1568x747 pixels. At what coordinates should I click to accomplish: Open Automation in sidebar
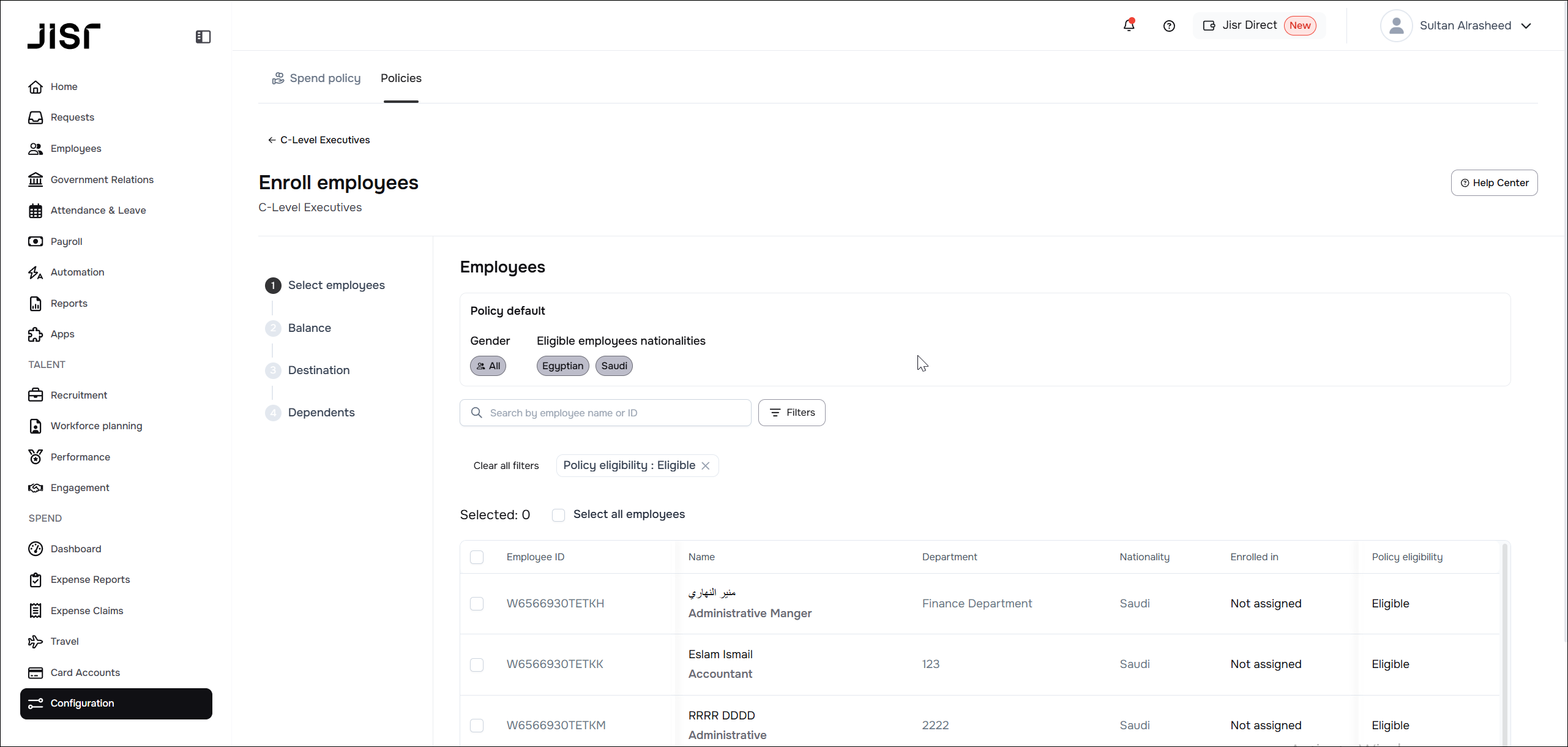(x=77, y=272)
